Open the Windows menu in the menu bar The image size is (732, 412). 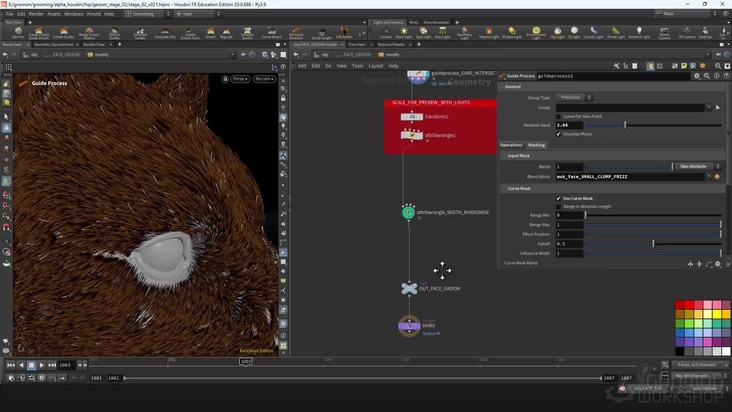(x=73, y=14)
